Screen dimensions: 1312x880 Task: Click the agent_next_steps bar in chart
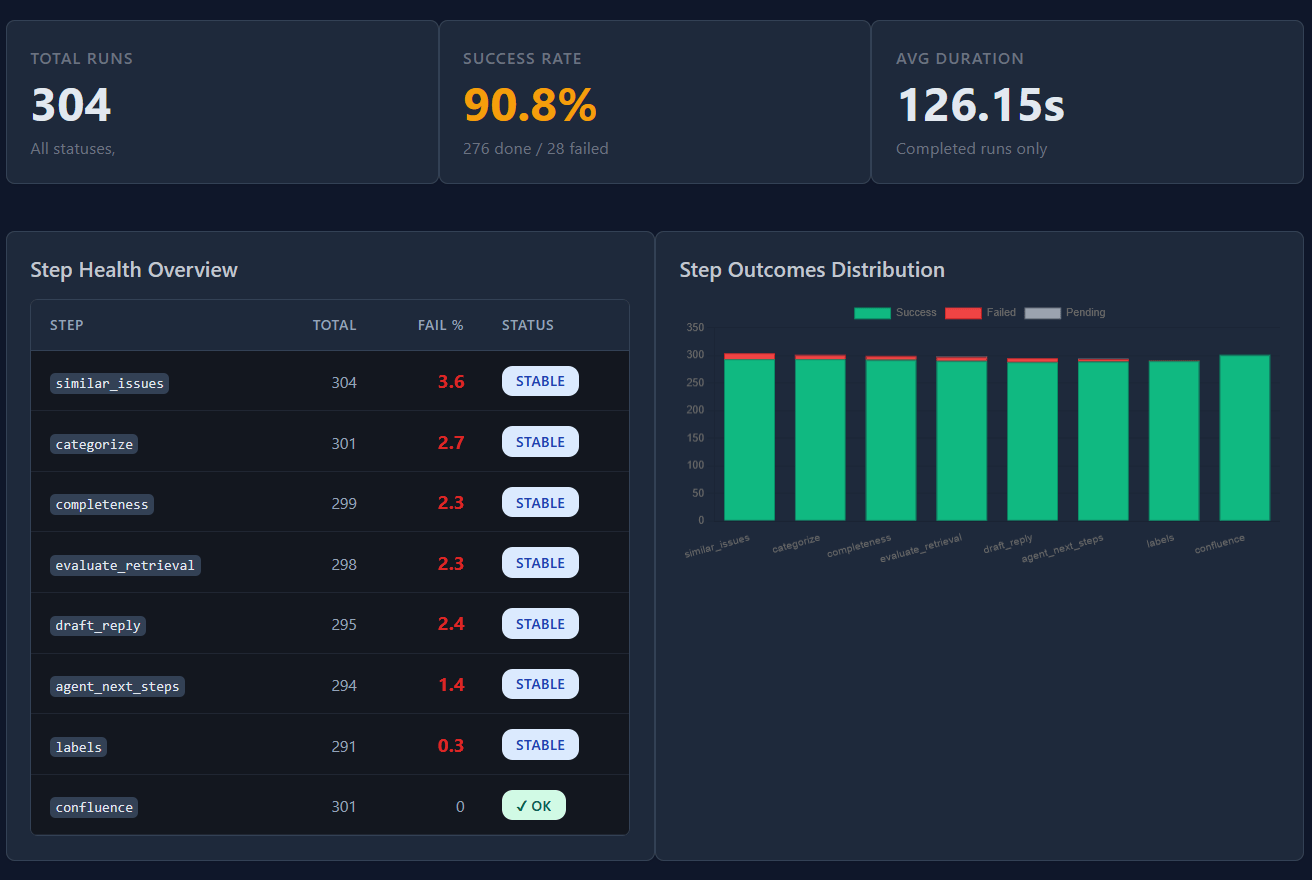[x=1103, y=439]
